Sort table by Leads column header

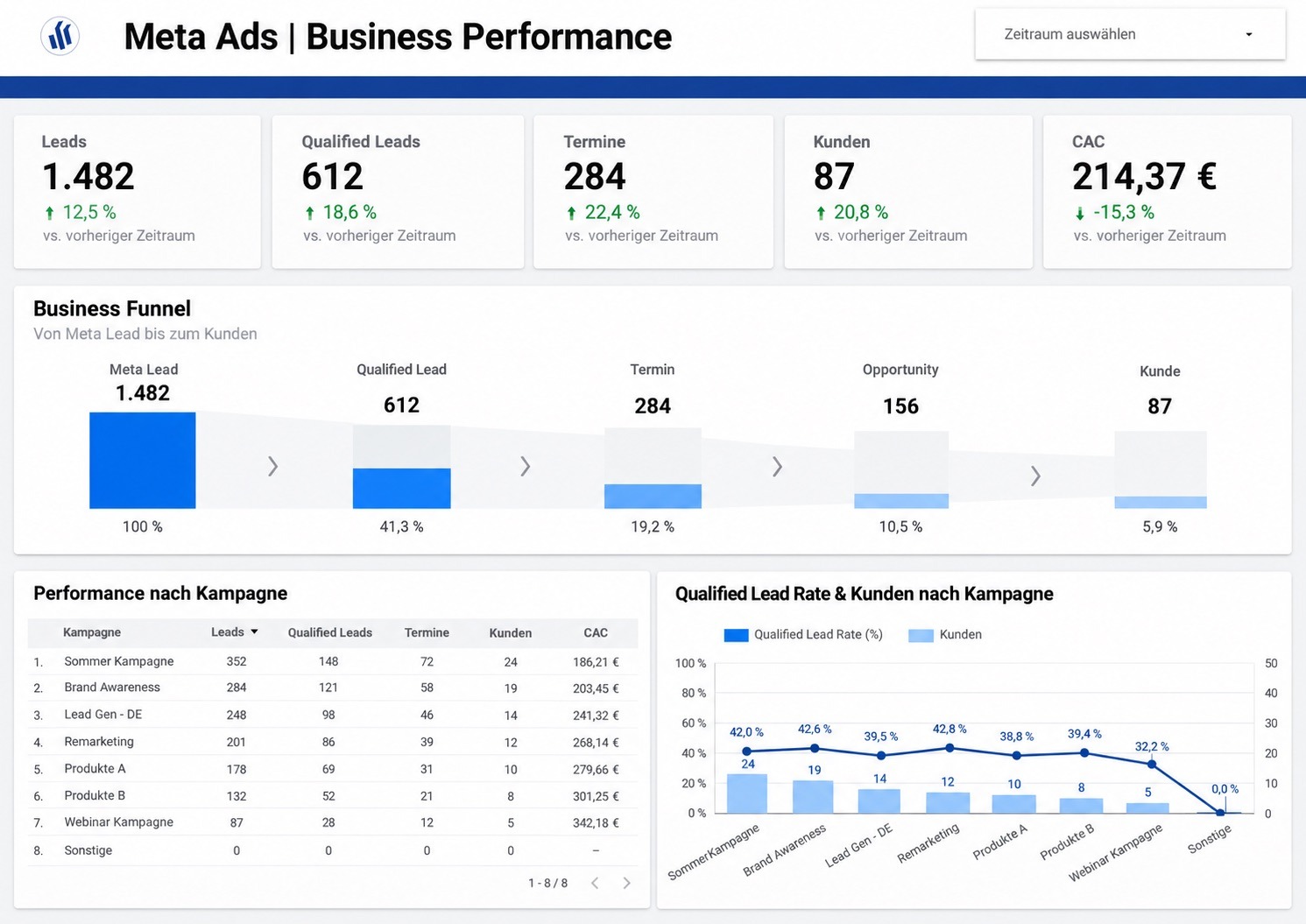[234, 632]
